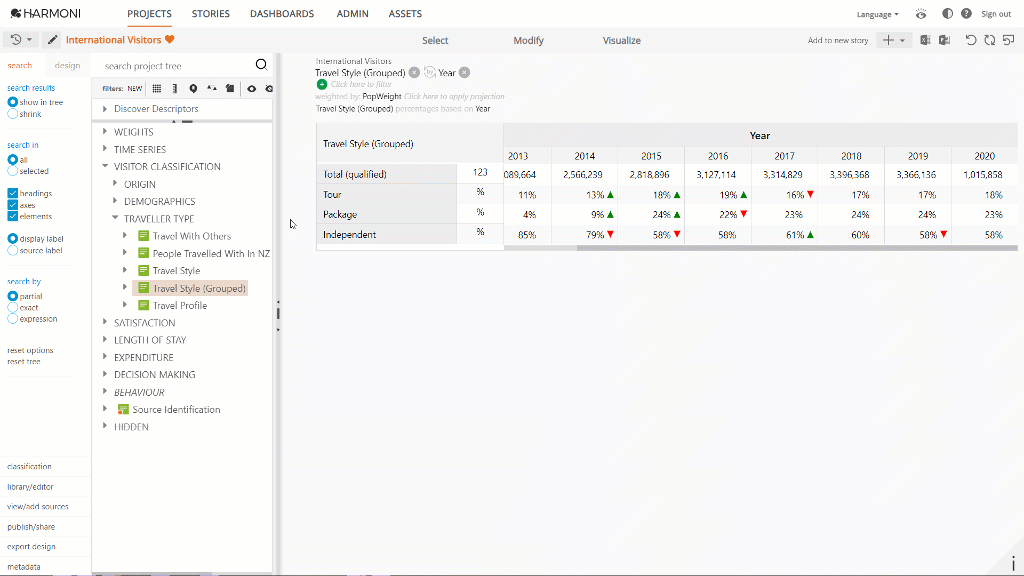Expand the TIME SERIES tree node

coord(104,149)
